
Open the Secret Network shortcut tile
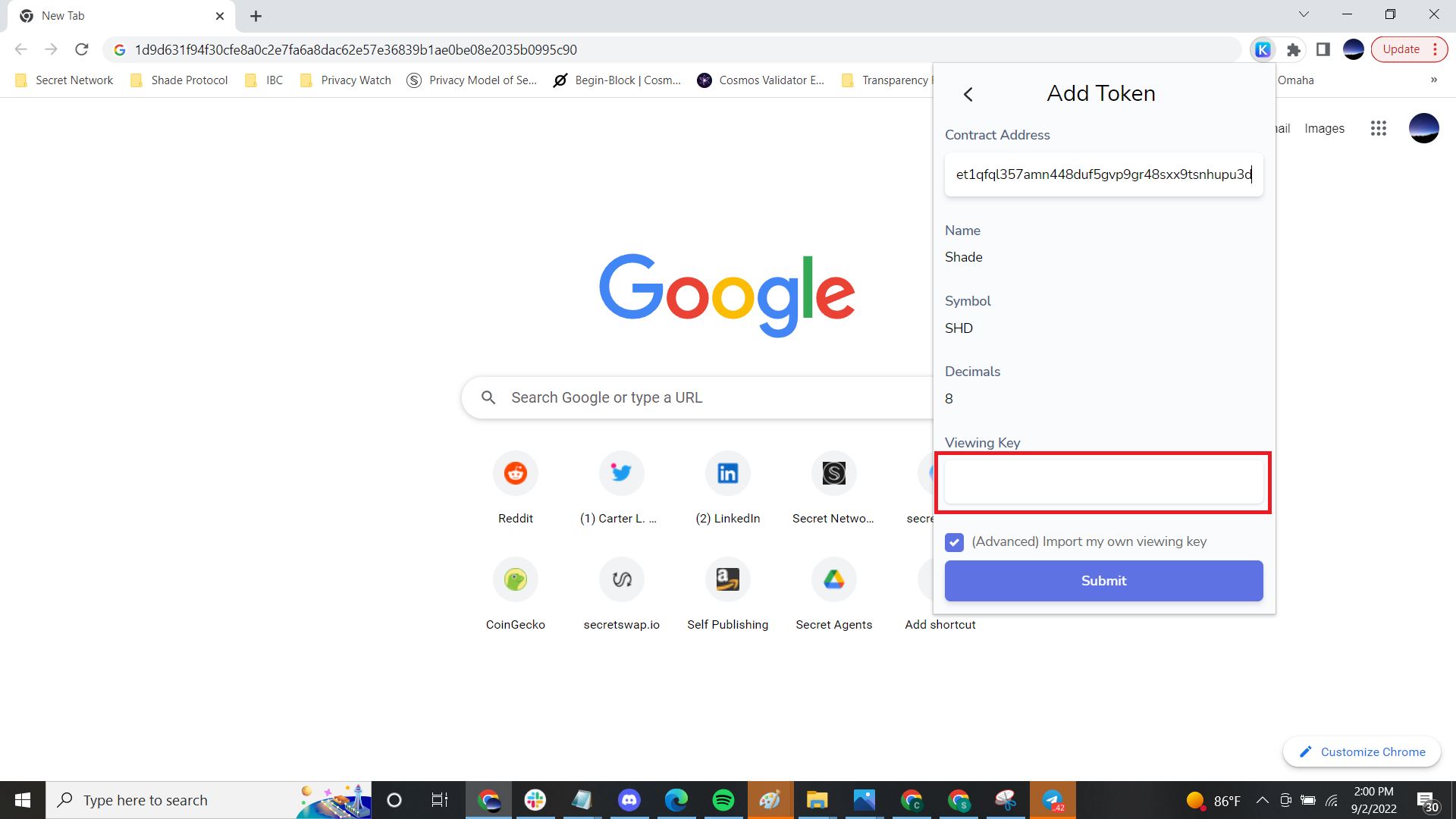click(x=834, y=488)
